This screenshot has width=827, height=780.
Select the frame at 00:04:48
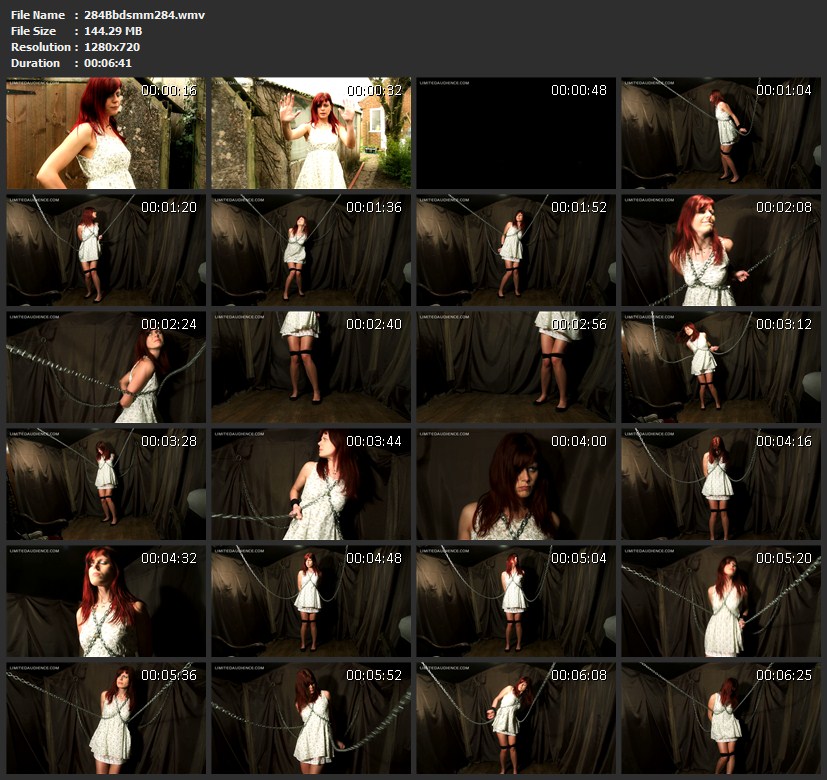(x=311, y=601)
